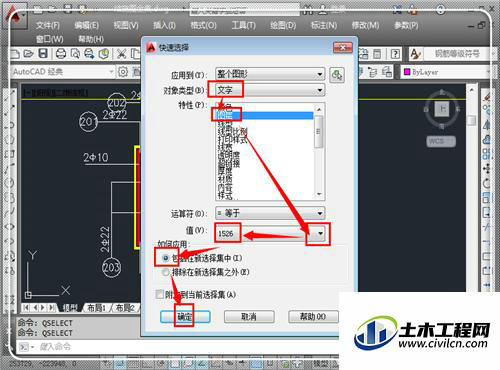
Task: Open the 帮助(H) menu
Action: point(91,39)
